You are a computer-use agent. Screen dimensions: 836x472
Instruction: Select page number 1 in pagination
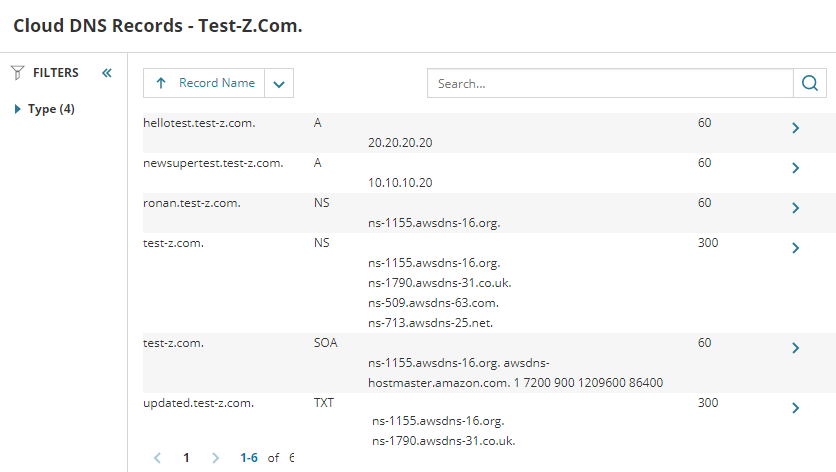(186, 458)
